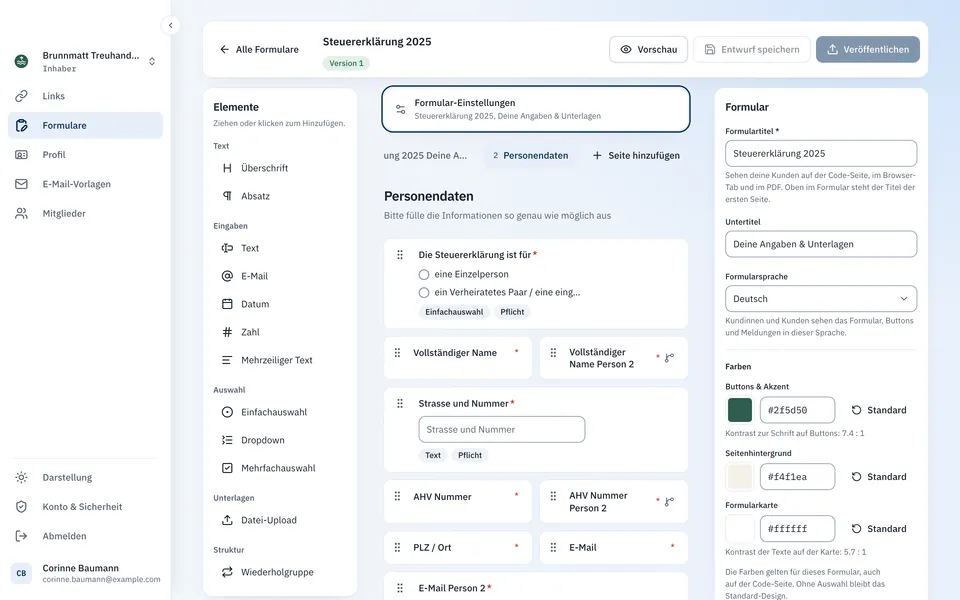The height and width of the screenshot is (600, 960).
Task: Select the 'ein Verheiratetes Paar' radio option
Action: point(424,293)
